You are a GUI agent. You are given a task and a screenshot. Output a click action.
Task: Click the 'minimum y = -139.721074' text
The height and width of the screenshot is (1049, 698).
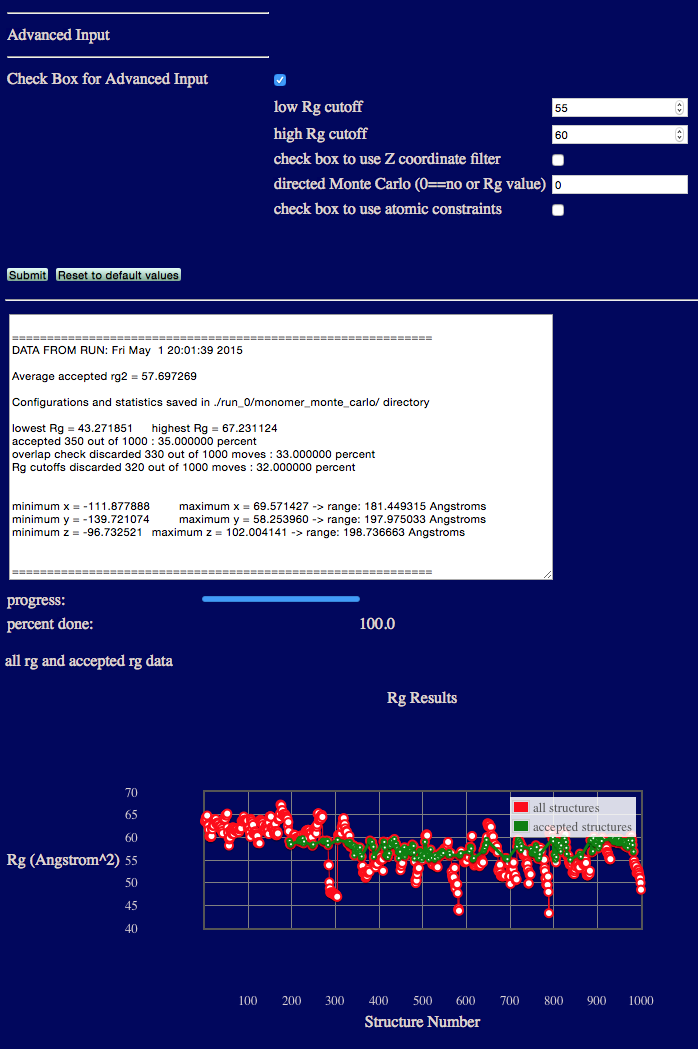click(x=81, y=520)
